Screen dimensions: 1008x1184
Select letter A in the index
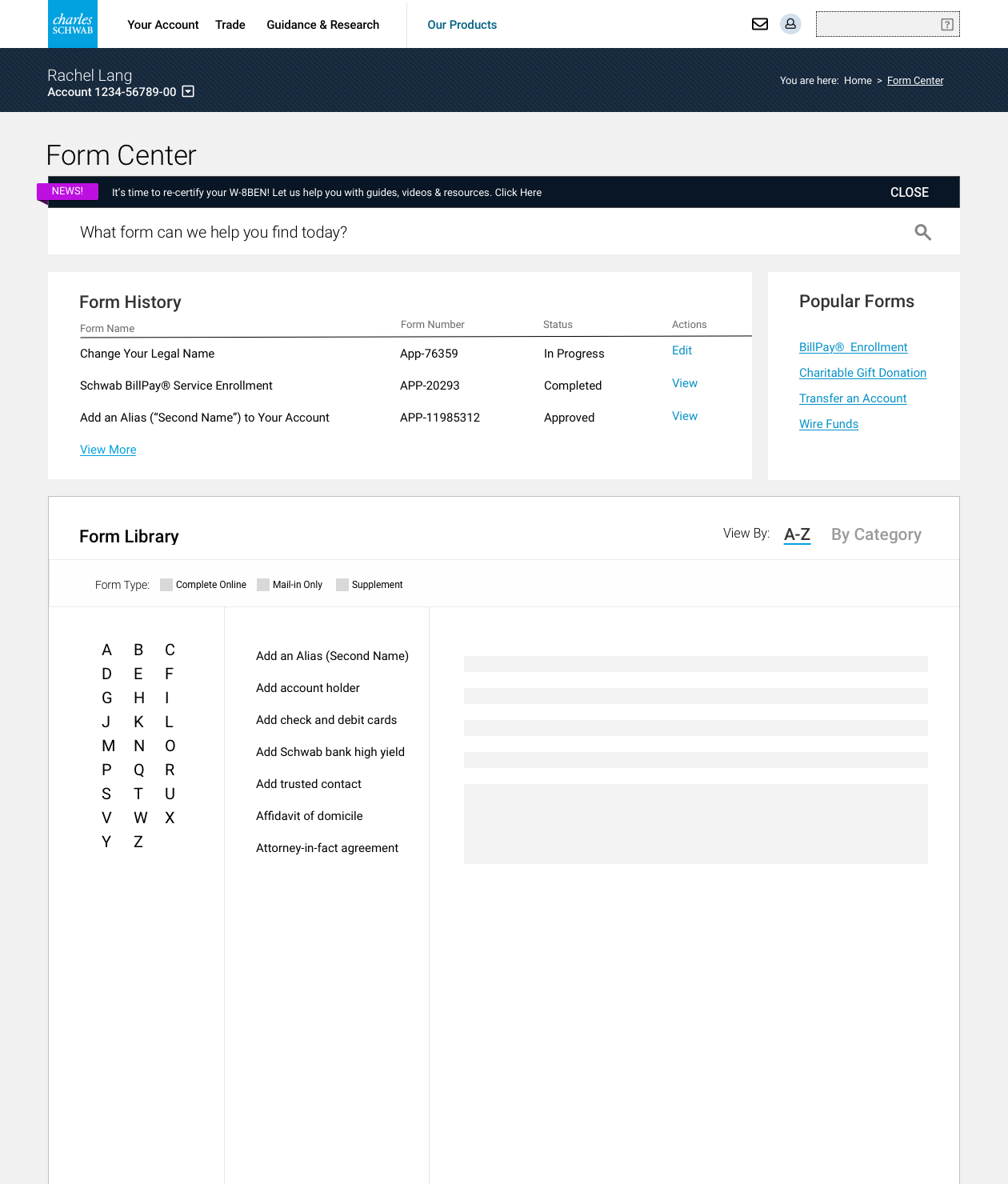(106, 650)
